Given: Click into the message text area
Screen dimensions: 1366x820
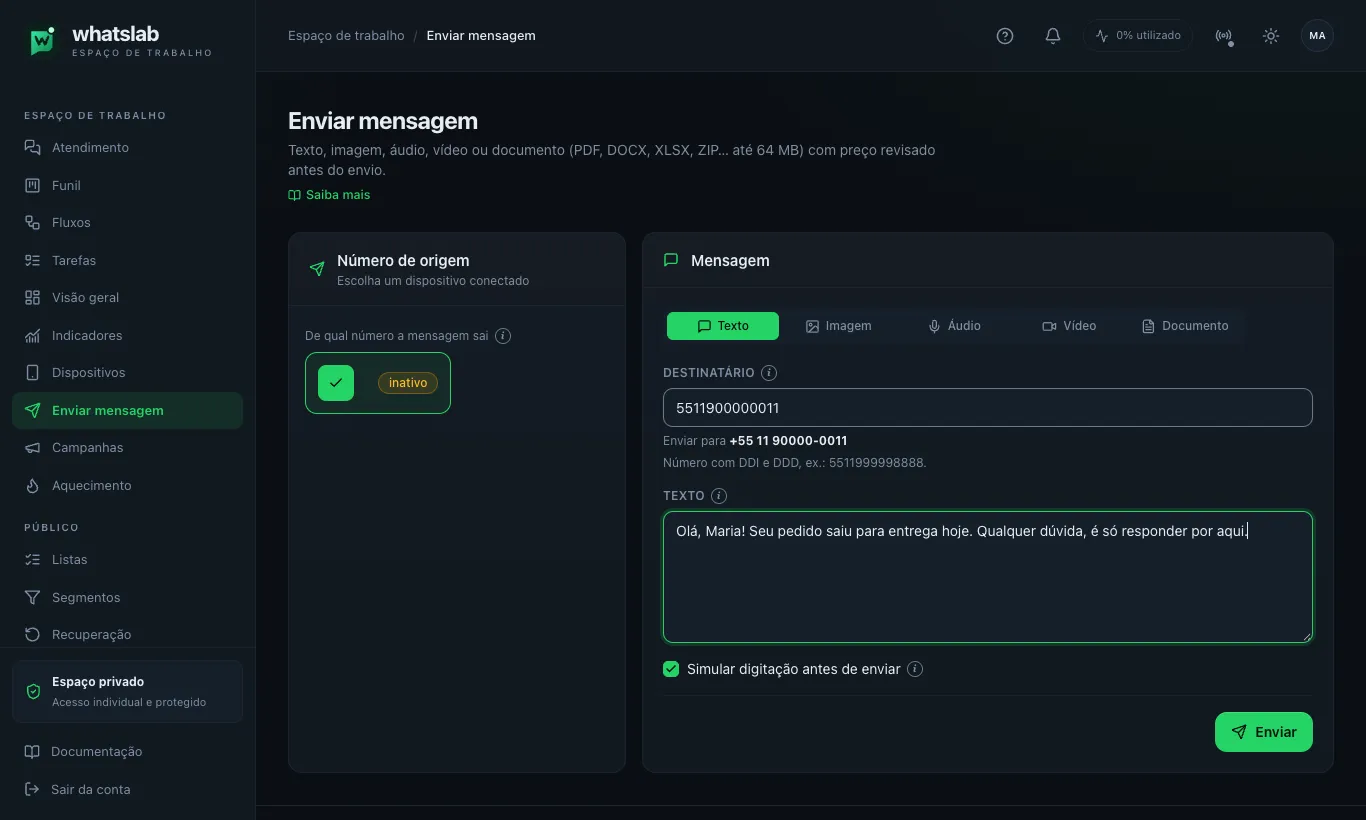Looking at the screenshot, I should point(988,577).
